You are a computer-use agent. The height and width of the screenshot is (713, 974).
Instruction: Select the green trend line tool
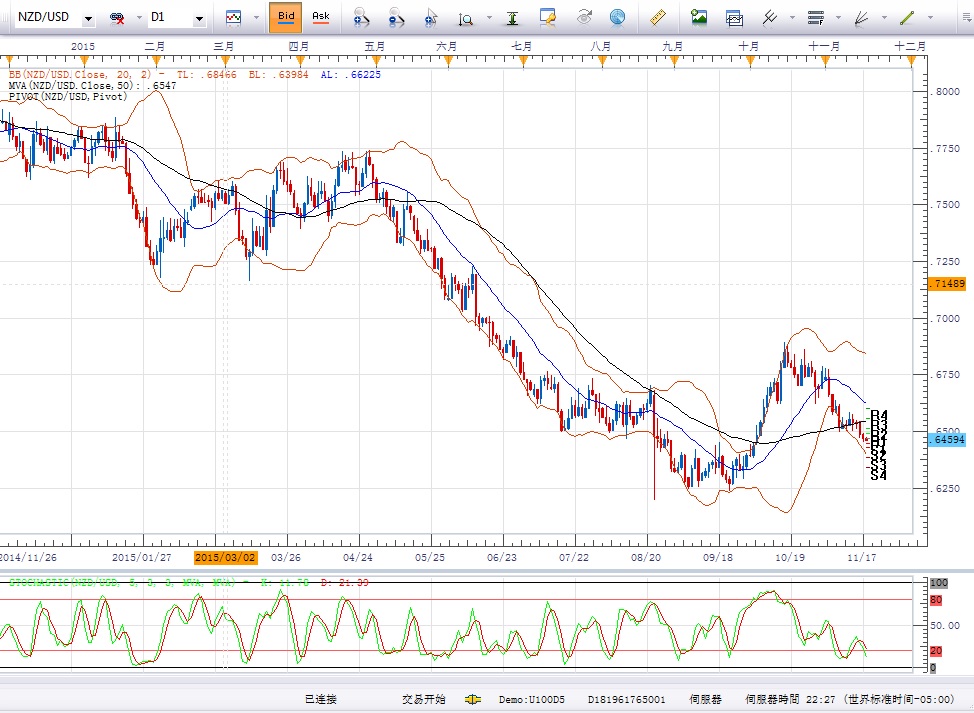(x=908, y=17)
